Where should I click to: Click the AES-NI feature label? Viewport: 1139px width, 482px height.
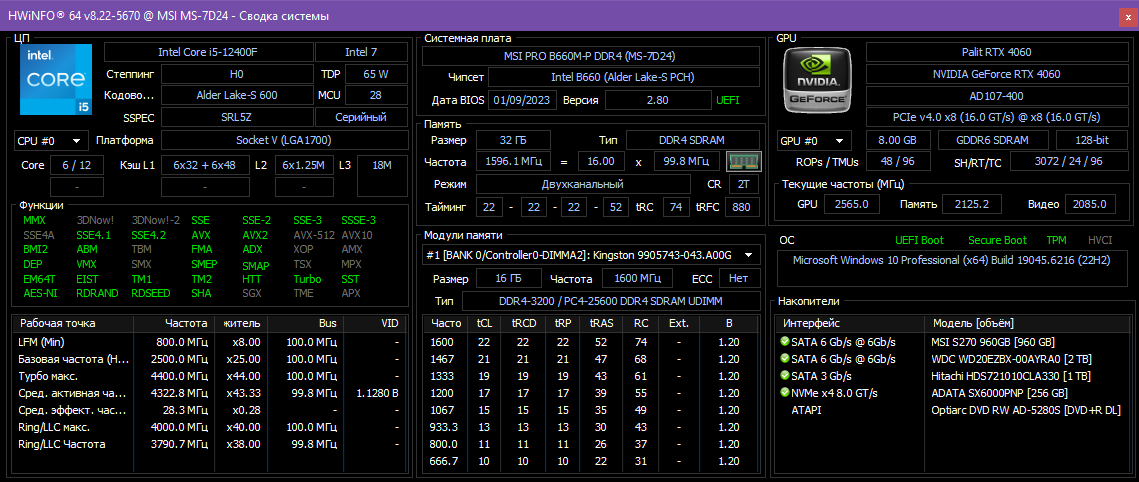tap(41, 293)
